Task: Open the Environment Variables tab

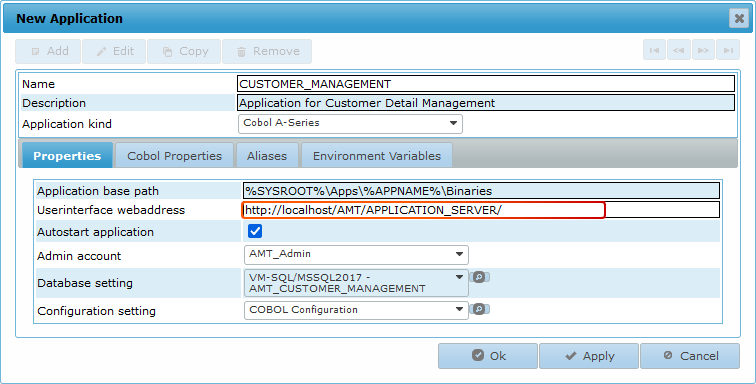Action: tap(377, 155)
